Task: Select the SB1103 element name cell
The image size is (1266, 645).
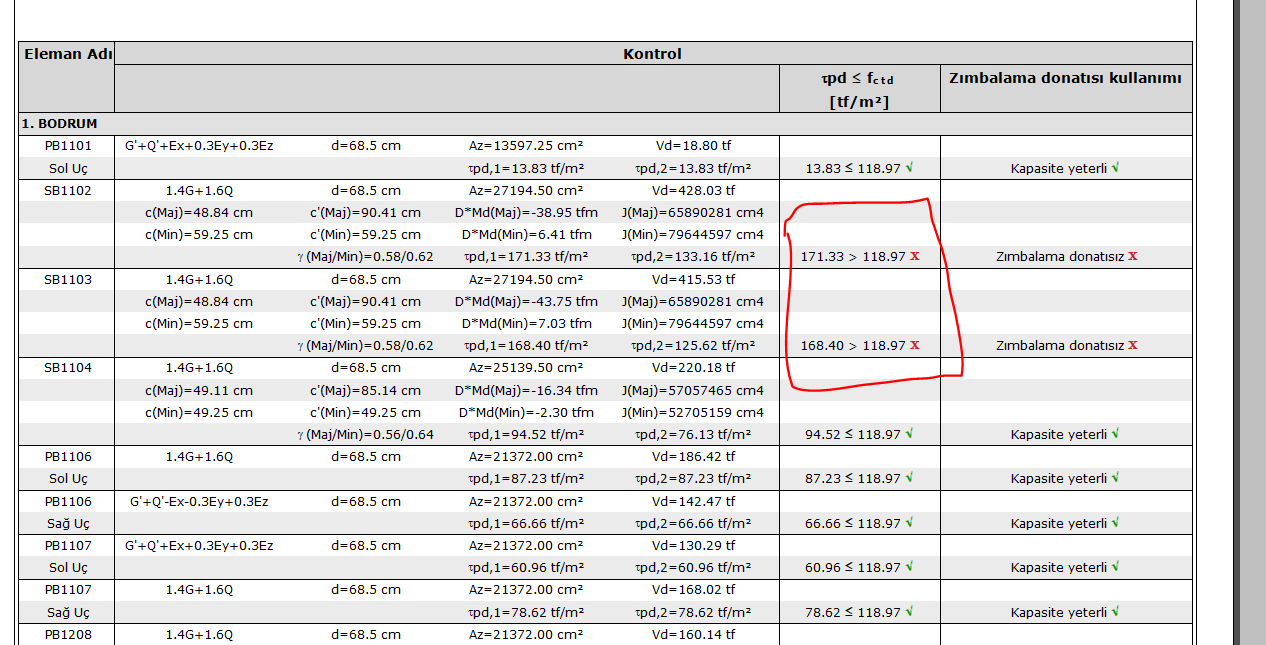Action: [x=67, y=279]
